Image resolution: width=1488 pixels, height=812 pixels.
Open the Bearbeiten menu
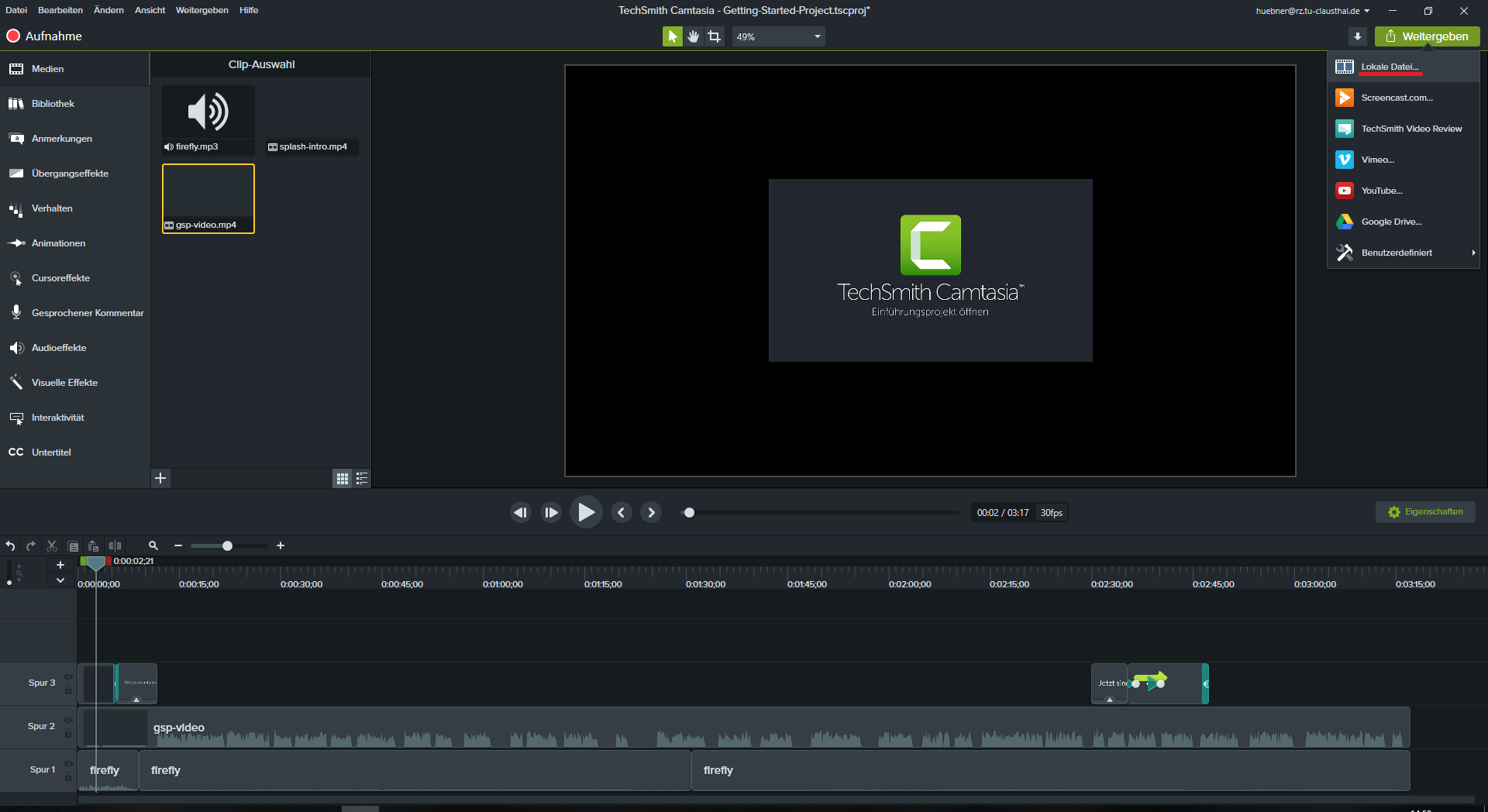[x=60, y=10]
